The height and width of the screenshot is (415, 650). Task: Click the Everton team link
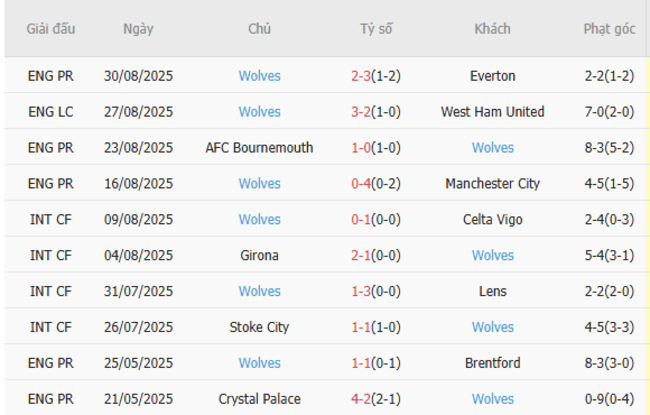492,76
